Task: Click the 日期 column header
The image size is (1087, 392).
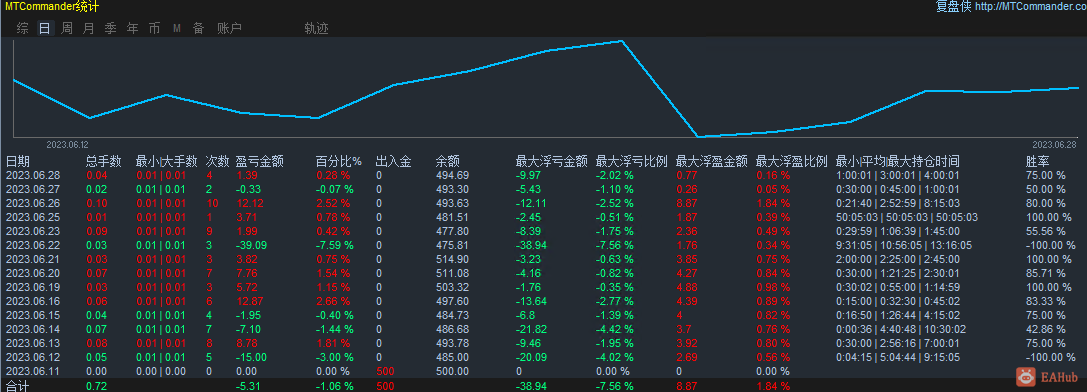Action: tap(18, 161)
